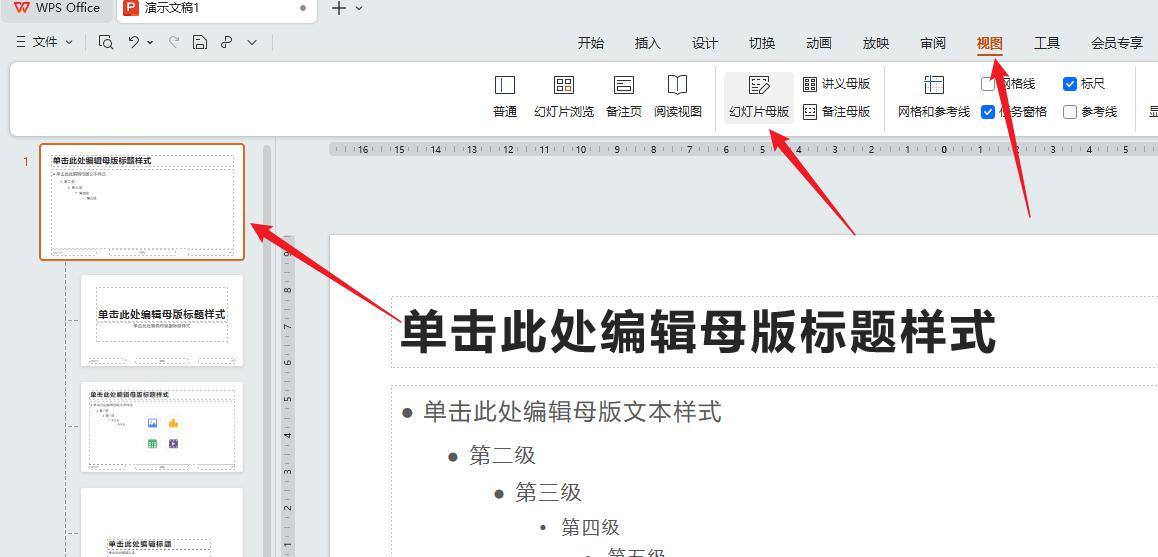The width and height of the screenshot is (1158, 557).
Task: Switch to 普通 normal view
Action: [x=504, y=96]
